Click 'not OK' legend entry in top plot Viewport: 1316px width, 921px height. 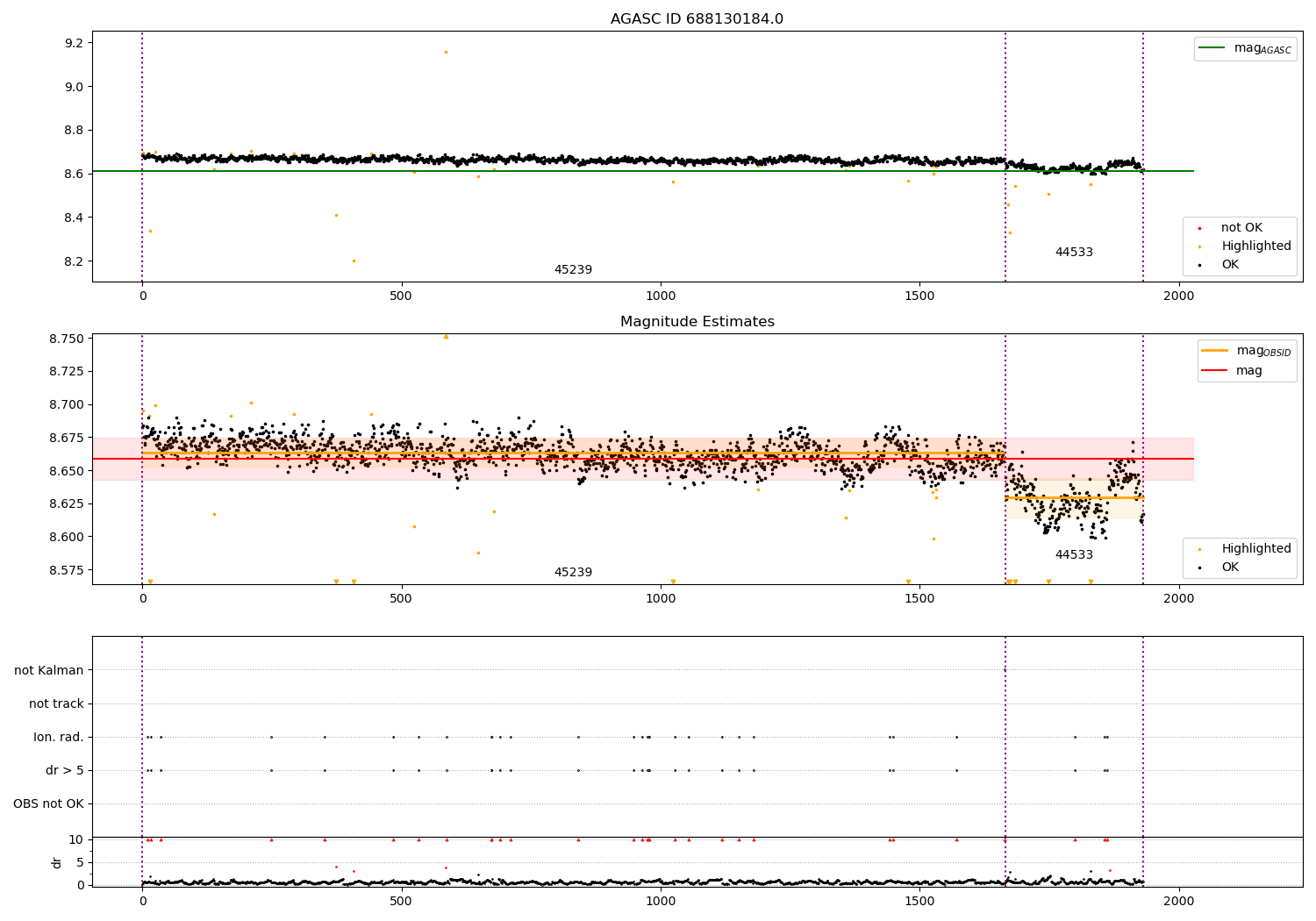click(1241, 228)
